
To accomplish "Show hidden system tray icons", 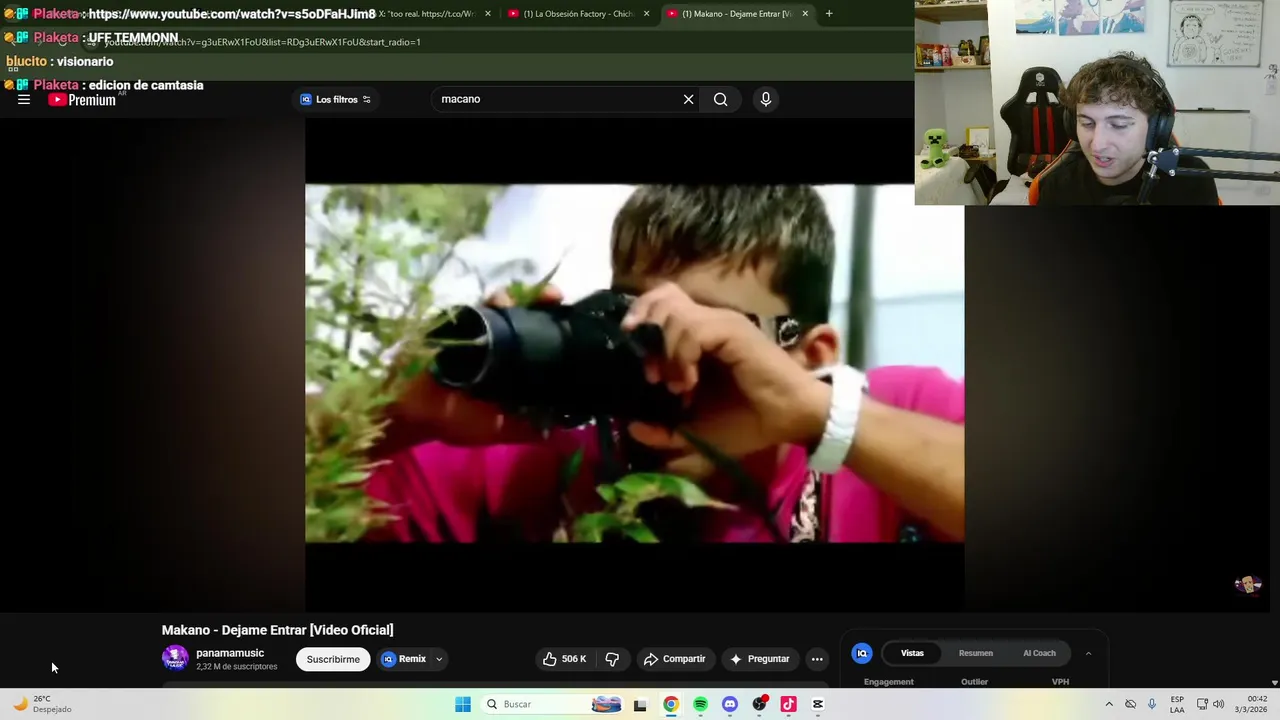I will (1109, 704).
